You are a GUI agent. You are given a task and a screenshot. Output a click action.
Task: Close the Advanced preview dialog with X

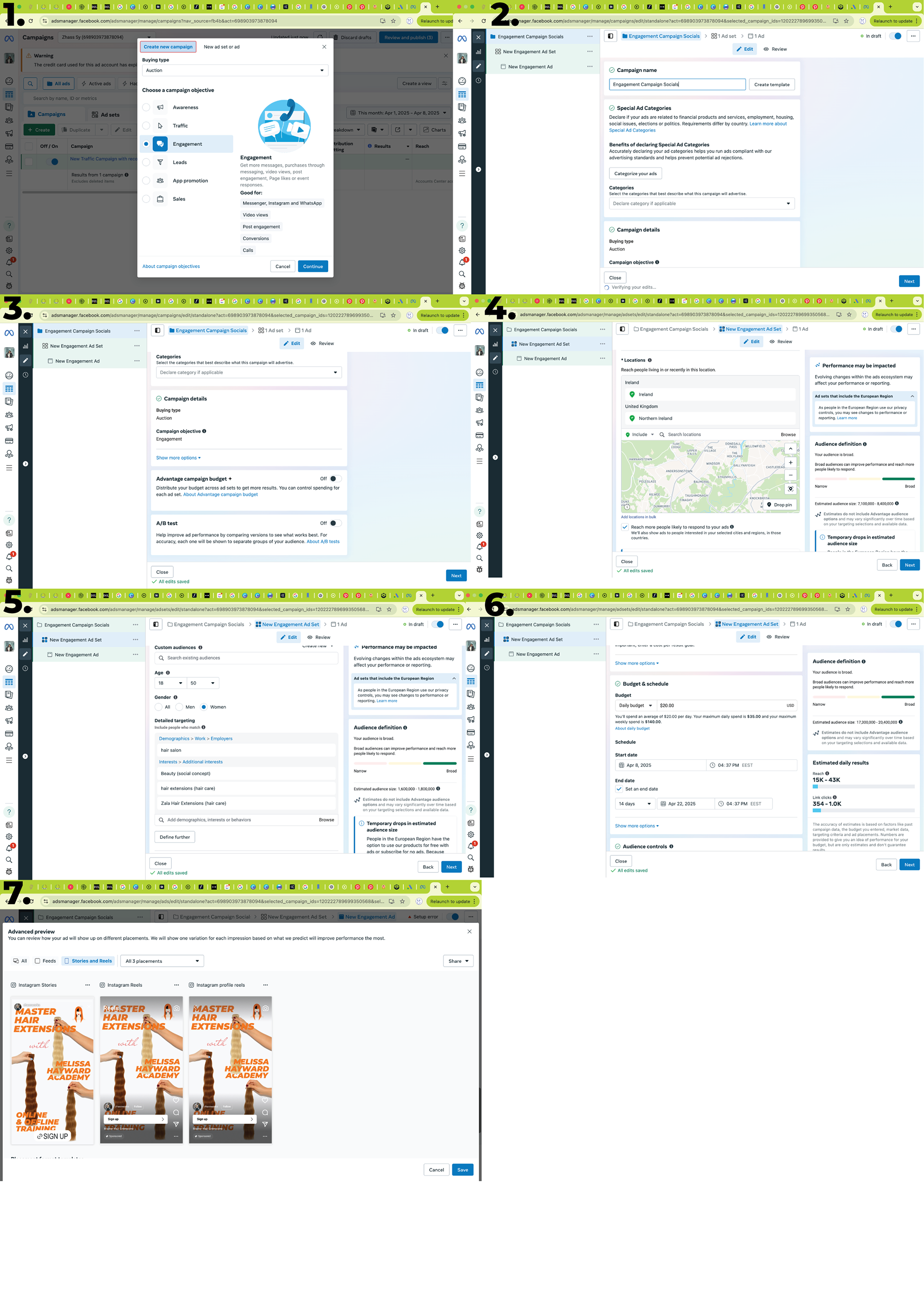[x=469, y=932]
